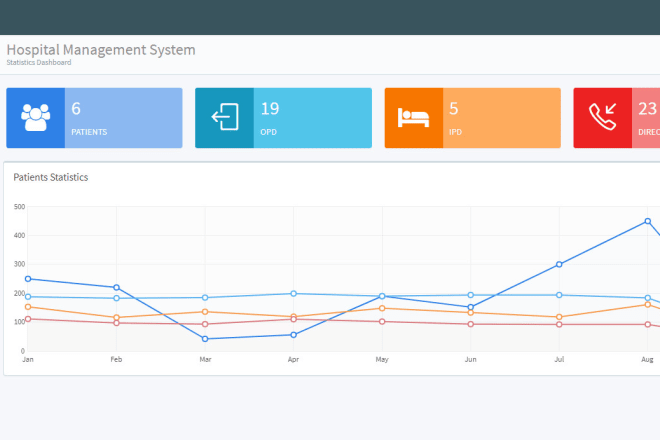Screen dimensions: 660x440
Task: Select dark blue data point at Feb
Action: [117, 288]
